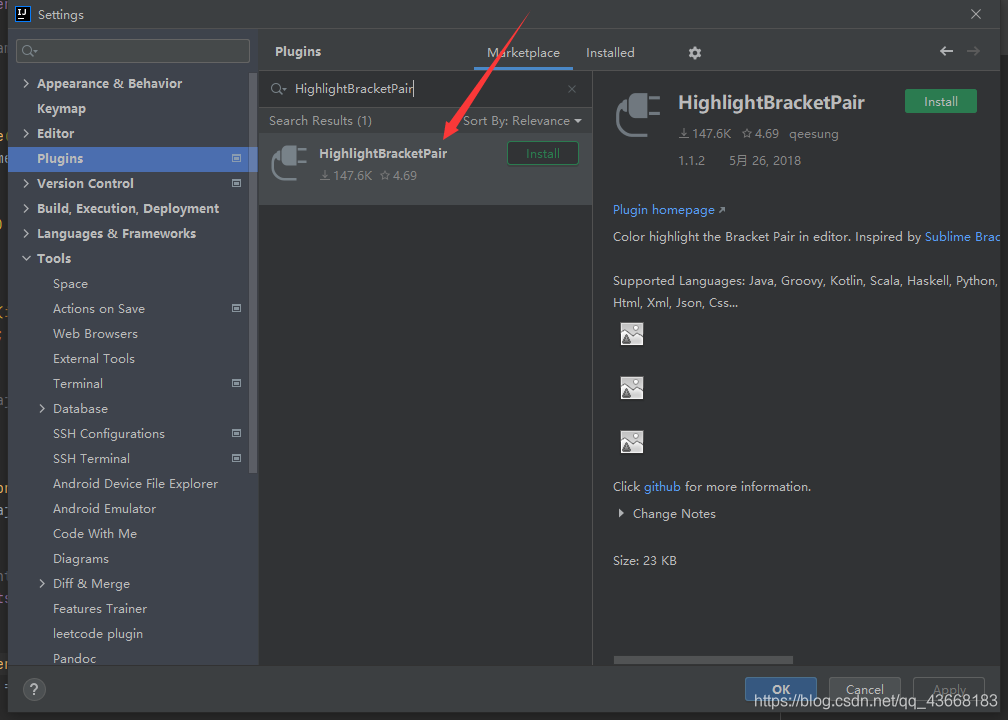Expand Appearance & Behavior section

coord(26,84)
